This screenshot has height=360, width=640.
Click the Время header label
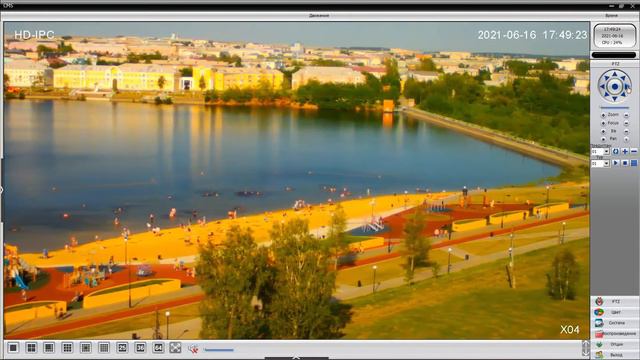611,16
